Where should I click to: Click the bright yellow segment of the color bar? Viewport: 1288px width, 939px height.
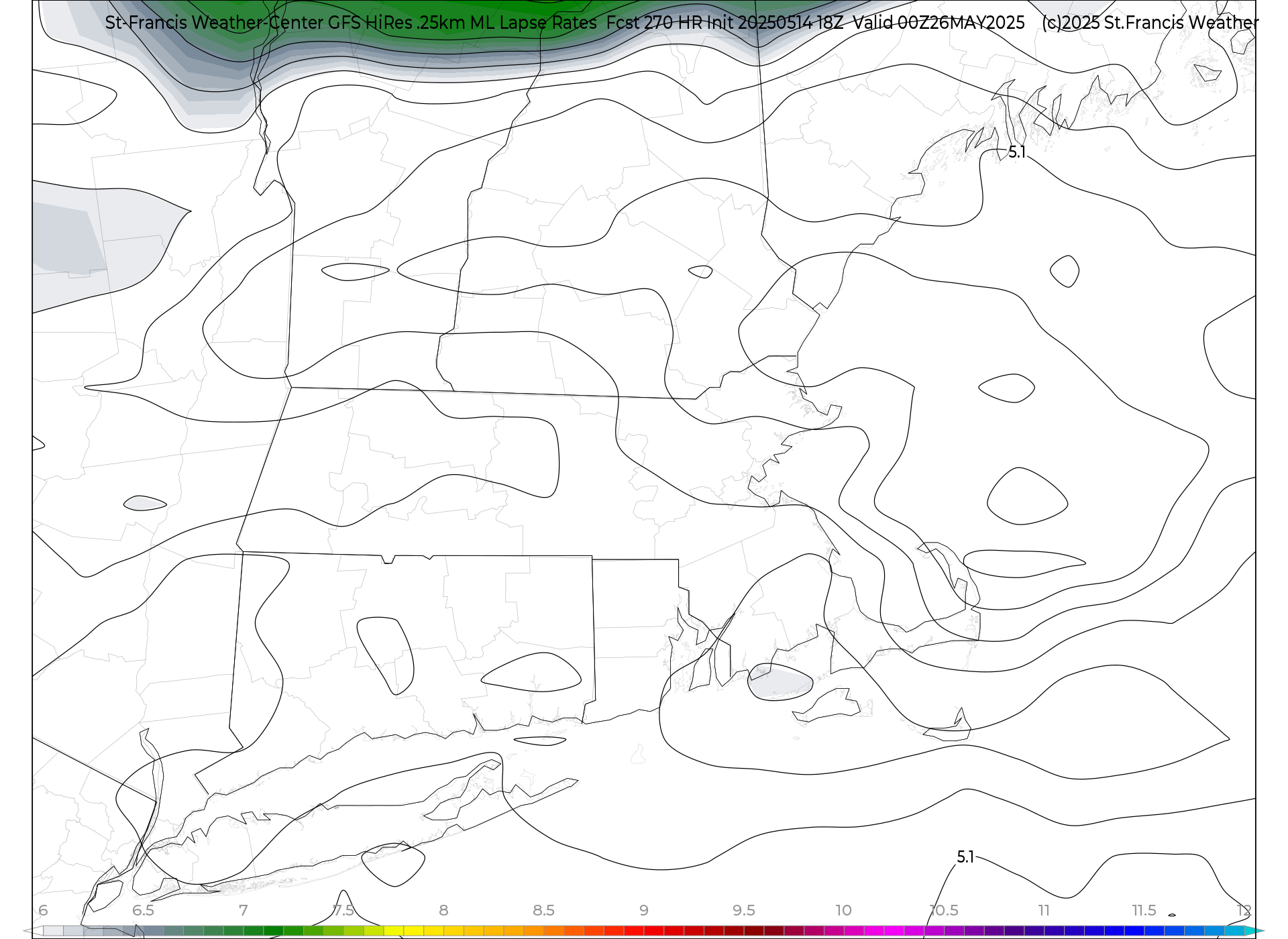pyautogui.click(x=413, y=931)
